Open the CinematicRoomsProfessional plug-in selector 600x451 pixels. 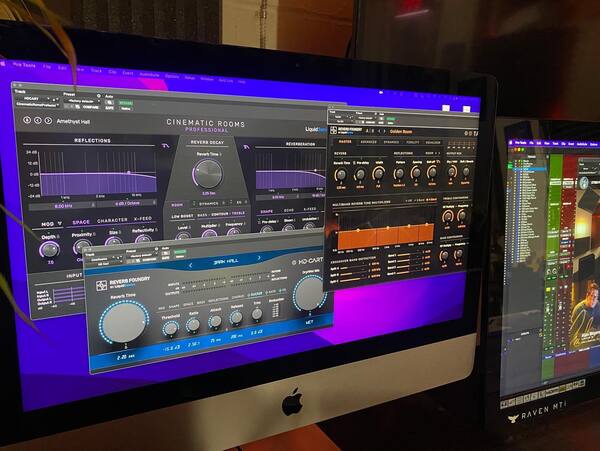tap(37, 104)
